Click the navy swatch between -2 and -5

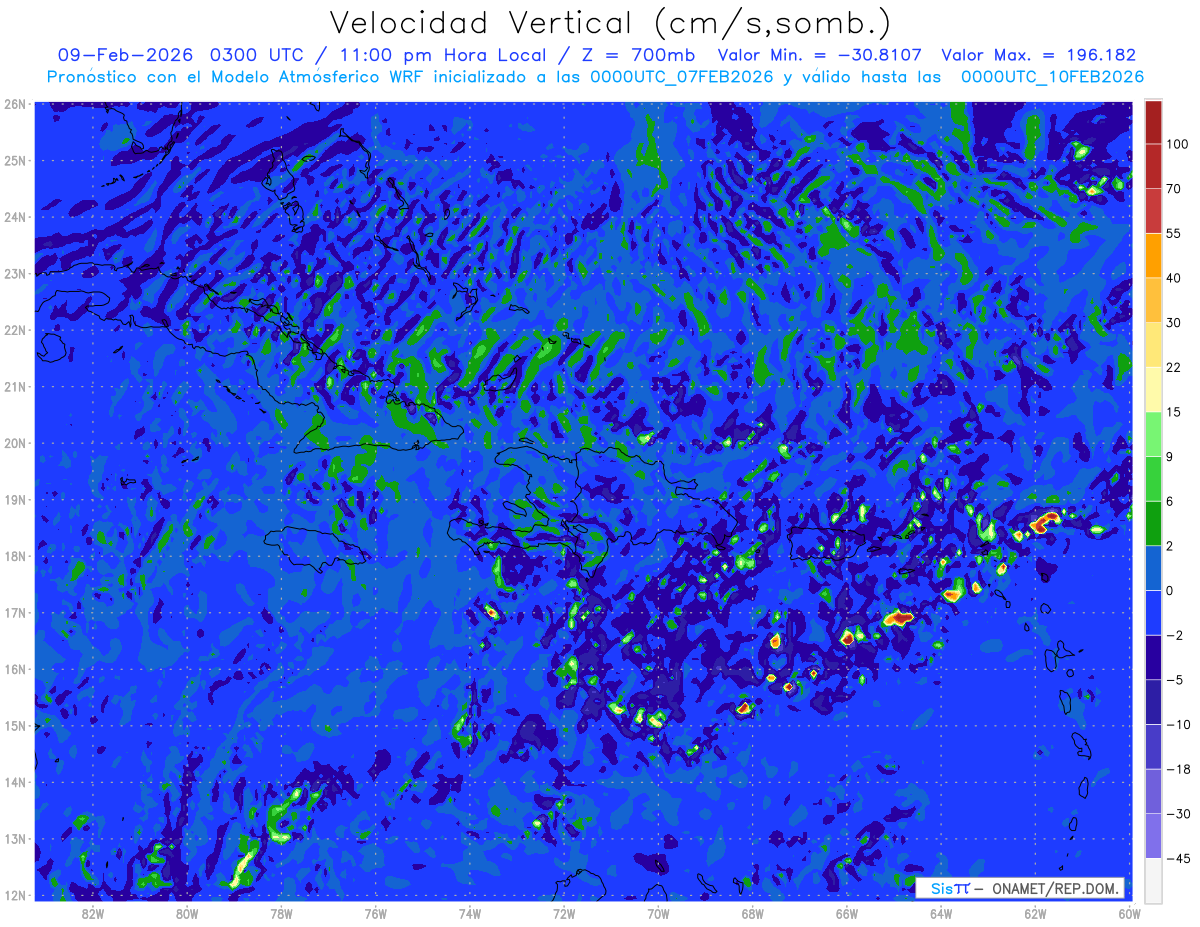pyautogui.click(x=1154, y=657)
